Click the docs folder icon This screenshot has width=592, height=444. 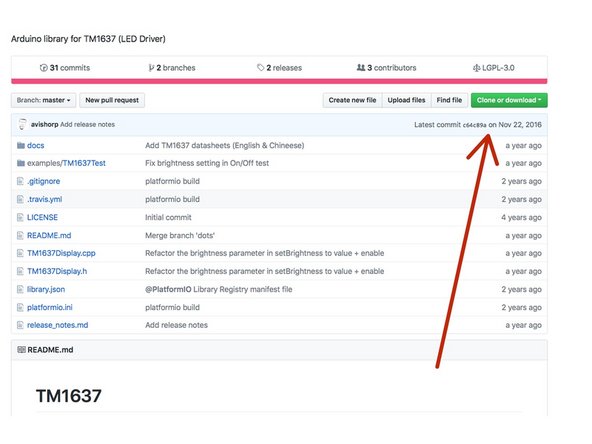(21, 145)
